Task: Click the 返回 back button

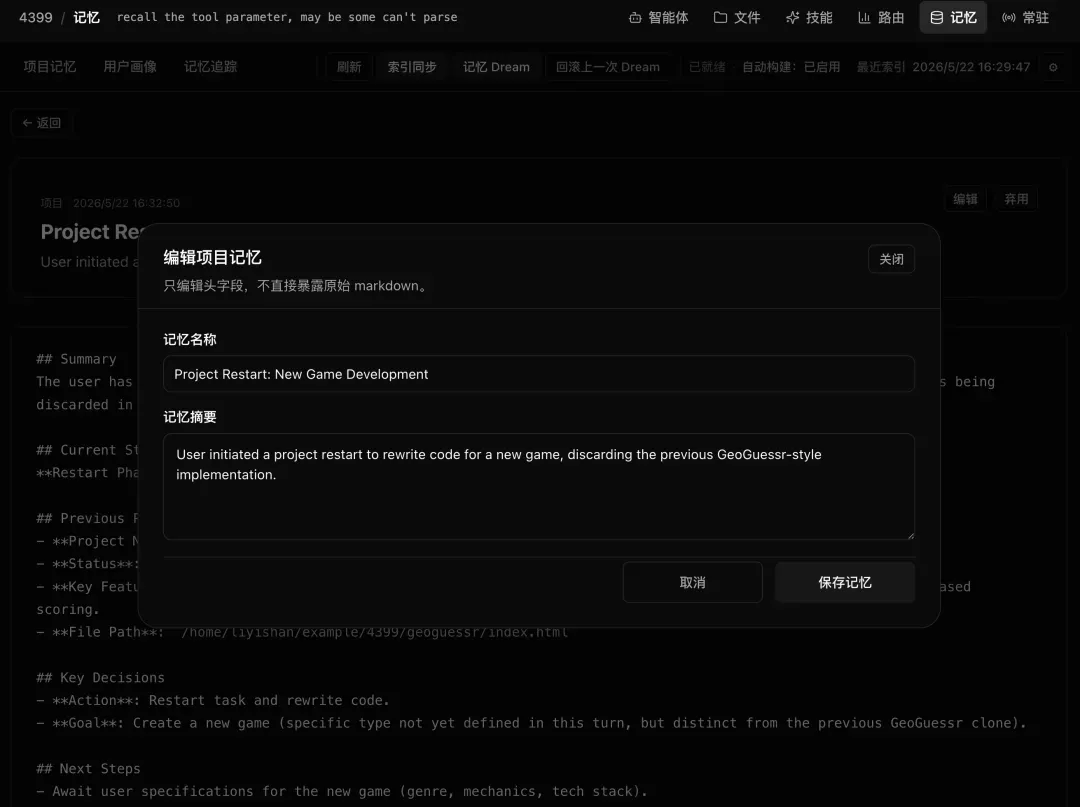Action: pos(42,123)
